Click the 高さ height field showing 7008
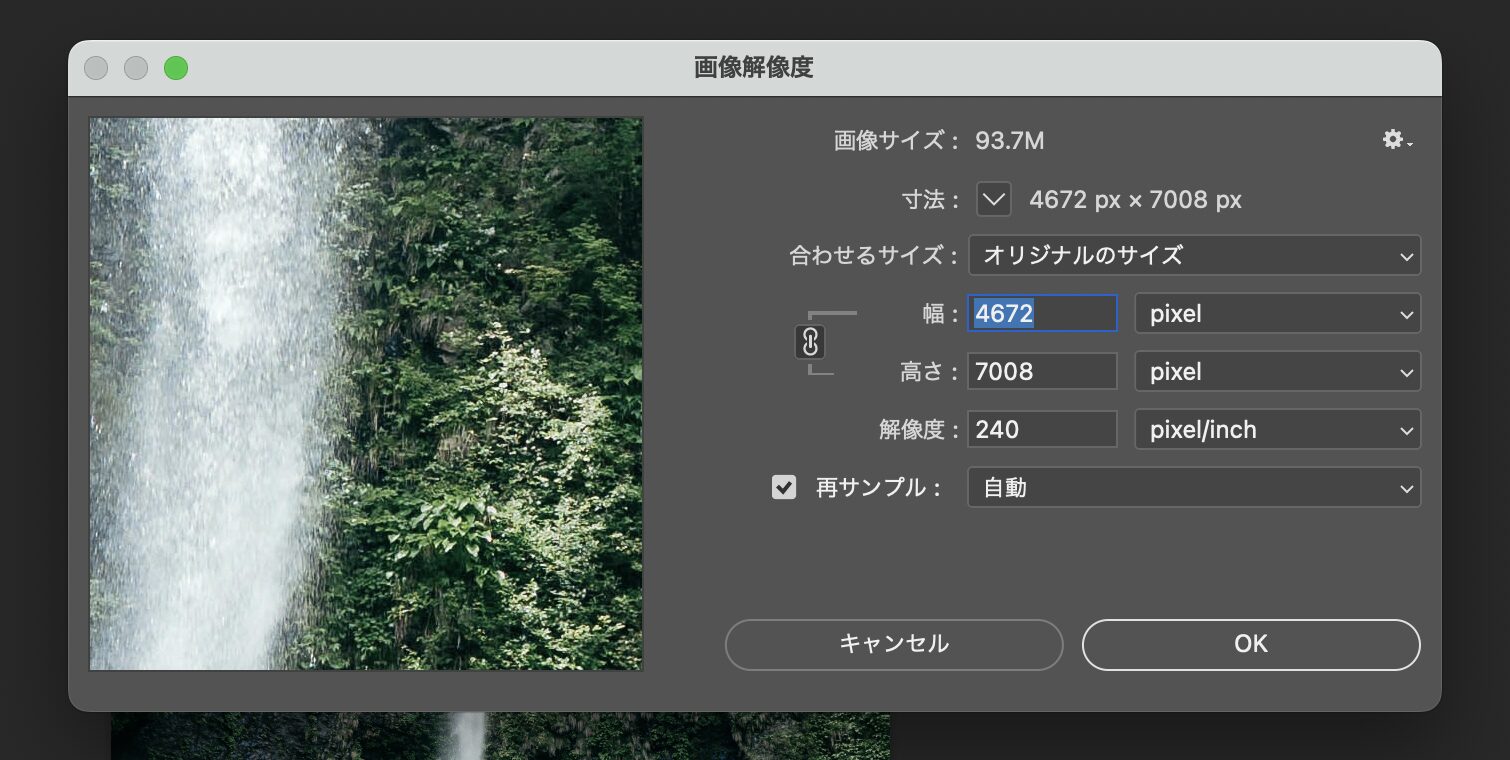Image resolution: width=1510 pixels, height=760 pixels. click(x=1042, y=372)
